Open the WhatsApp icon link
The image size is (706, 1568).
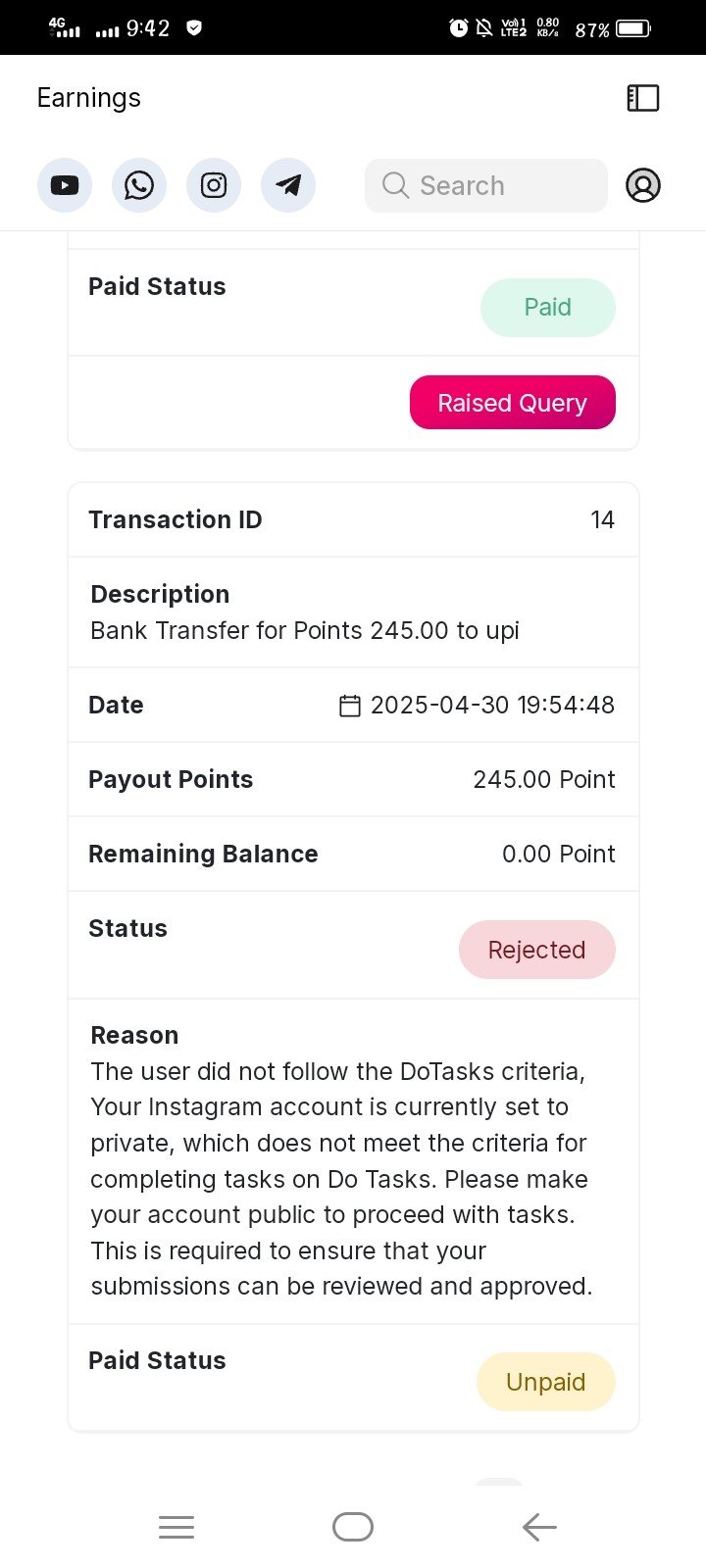(139, 185)
